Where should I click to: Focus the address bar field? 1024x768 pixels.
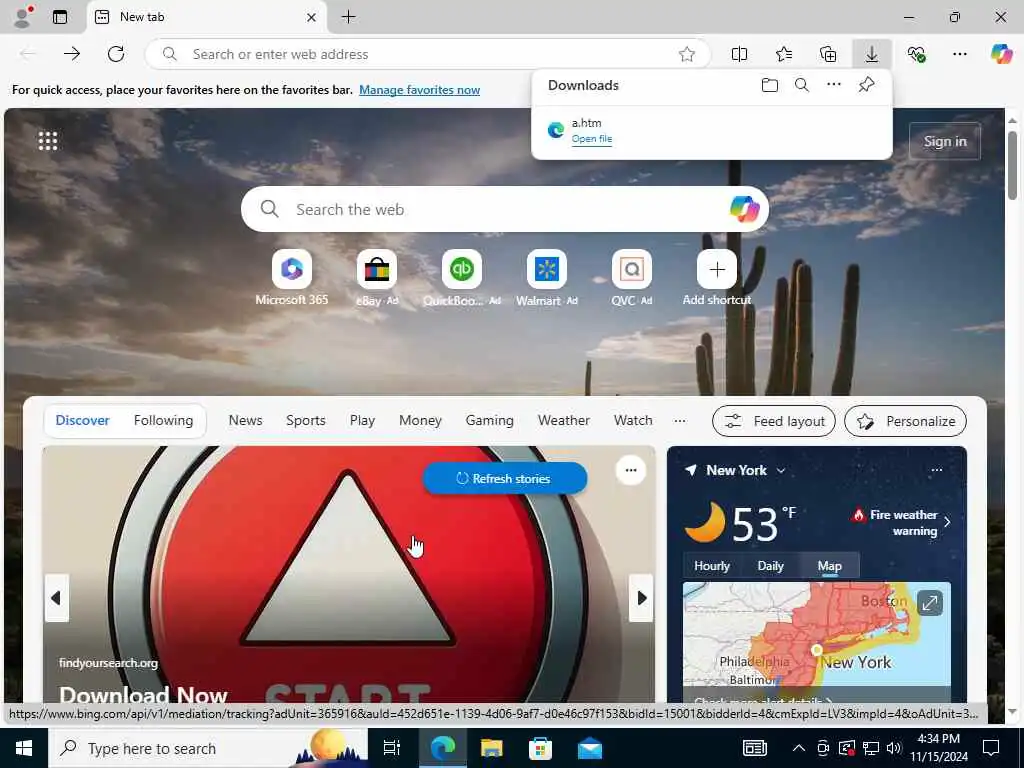(428, 54)
